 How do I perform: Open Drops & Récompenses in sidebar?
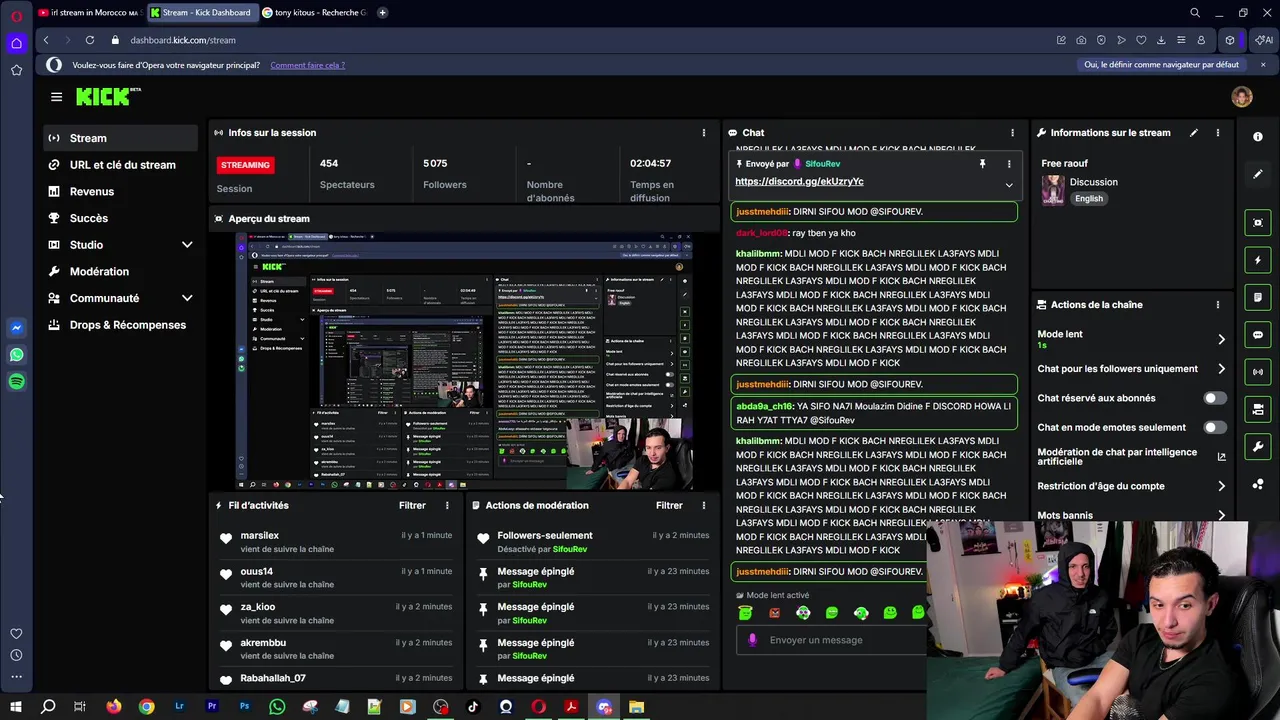tap(120, 325)
